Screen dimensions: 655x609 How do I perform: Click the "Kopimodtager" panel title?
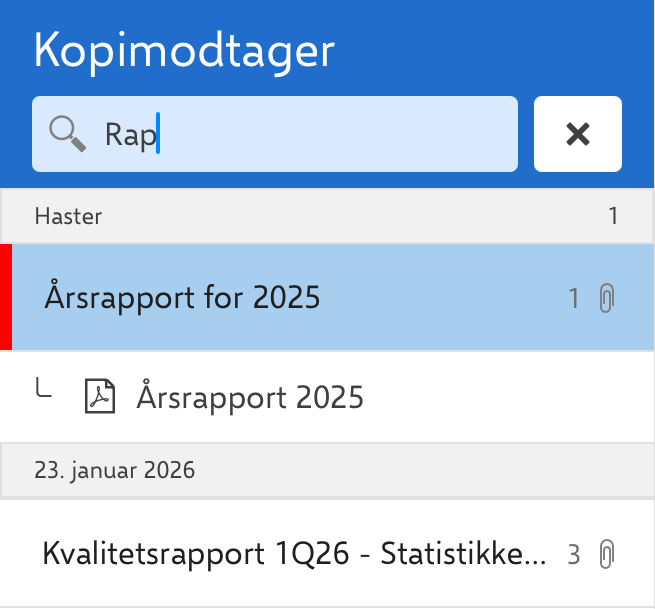(184, 51)
